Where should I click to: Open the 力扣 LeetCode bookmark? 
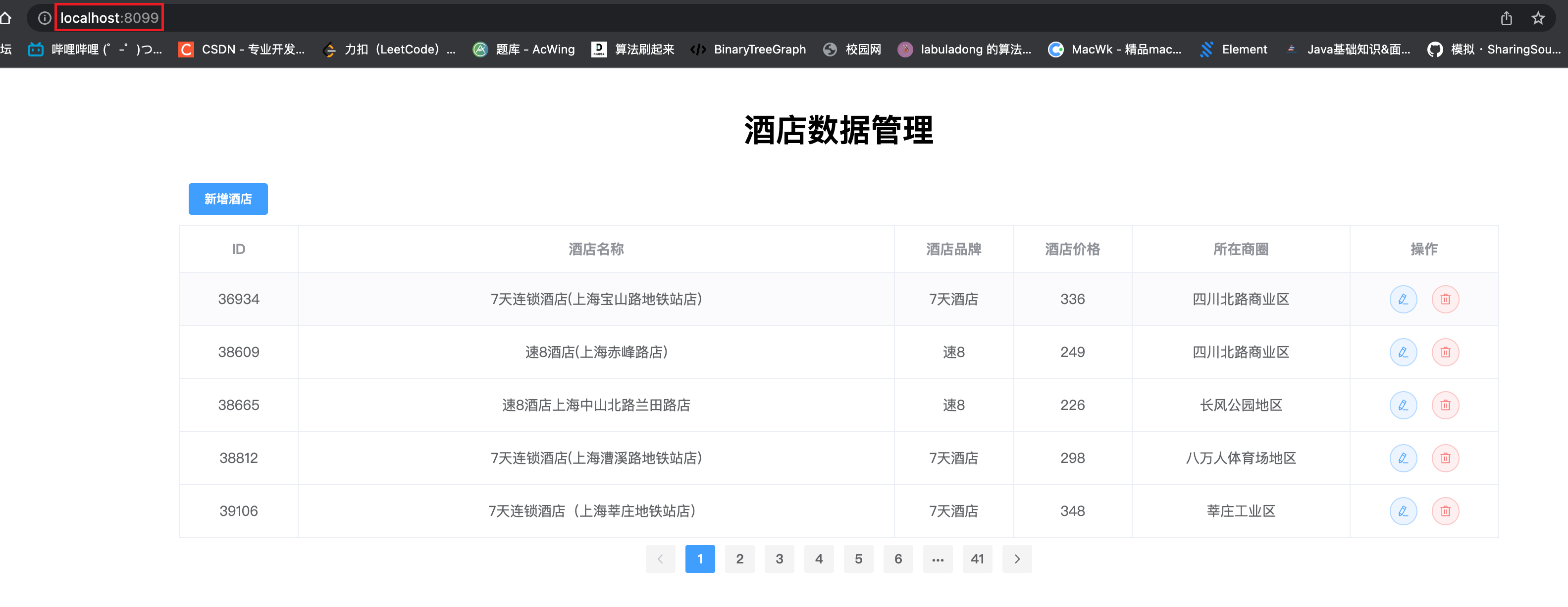click(x=389, y=50)
